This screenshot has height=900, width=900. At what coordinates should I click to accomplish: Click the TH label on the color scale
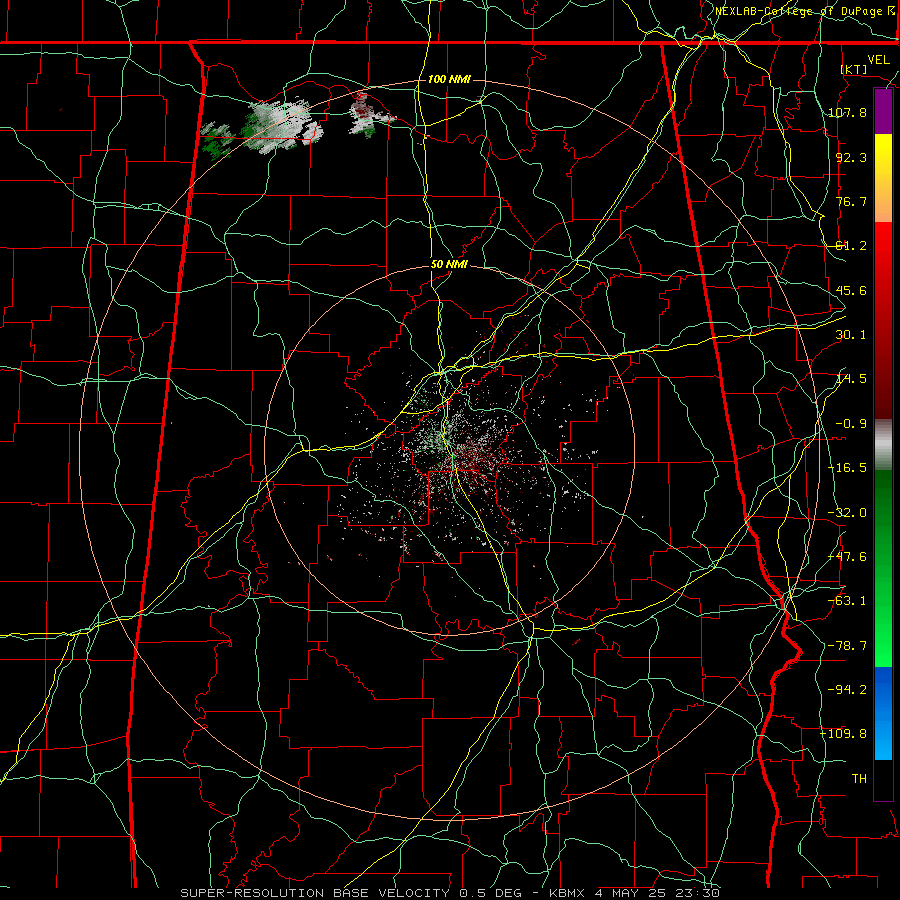point(859,779)
